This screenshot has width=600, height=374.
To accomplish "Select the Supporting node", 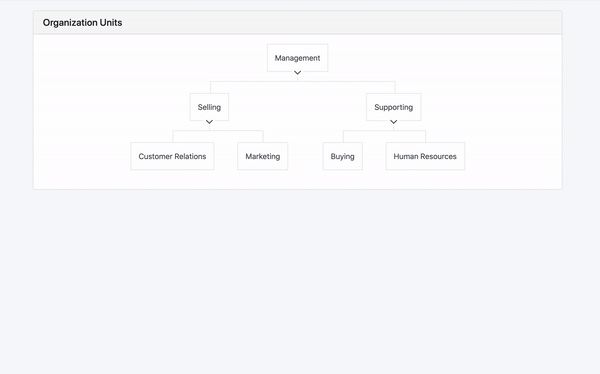I will (x=393, y=107).
